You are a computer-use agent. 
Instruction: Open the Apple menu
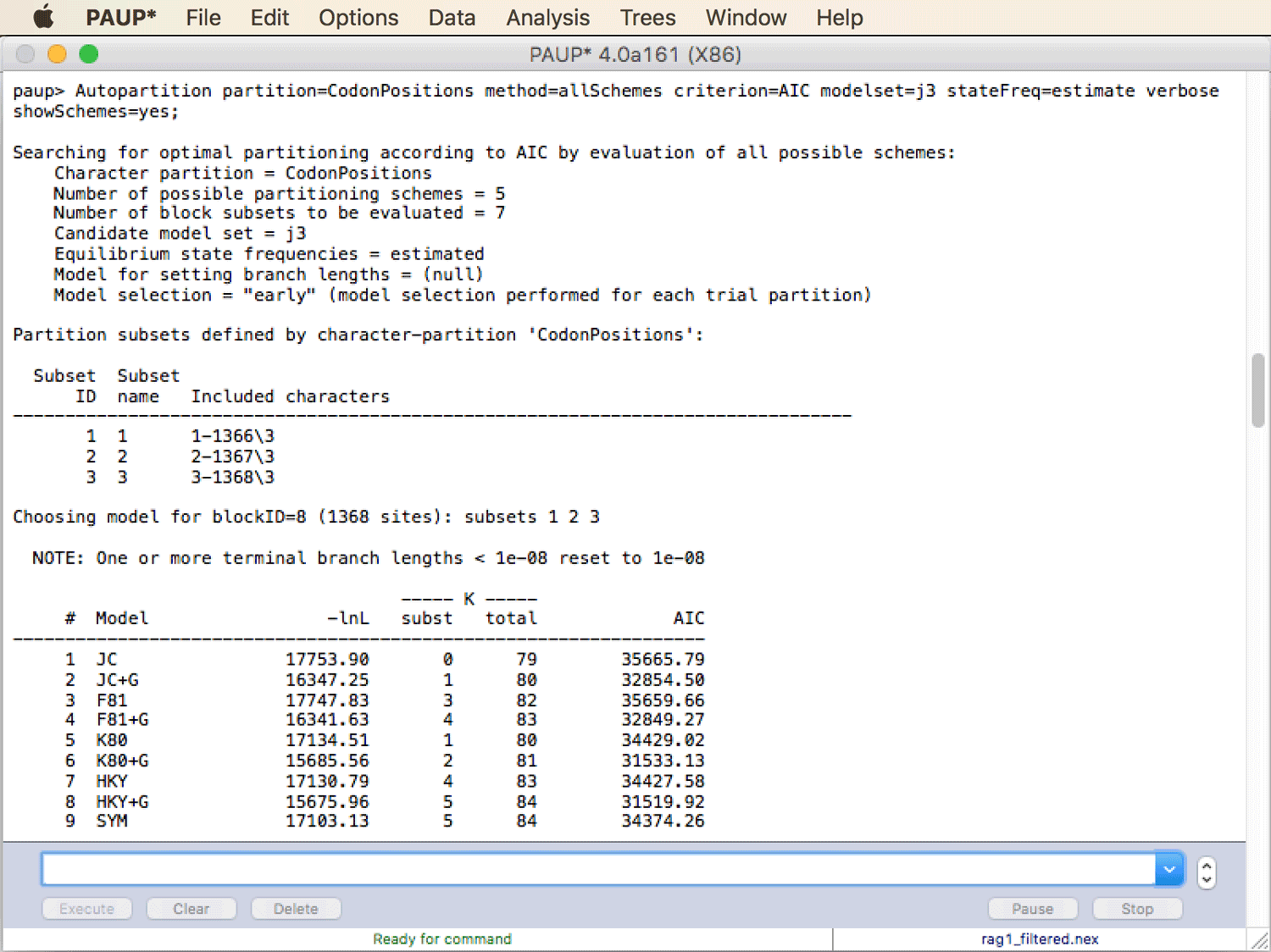click(43, 17)
